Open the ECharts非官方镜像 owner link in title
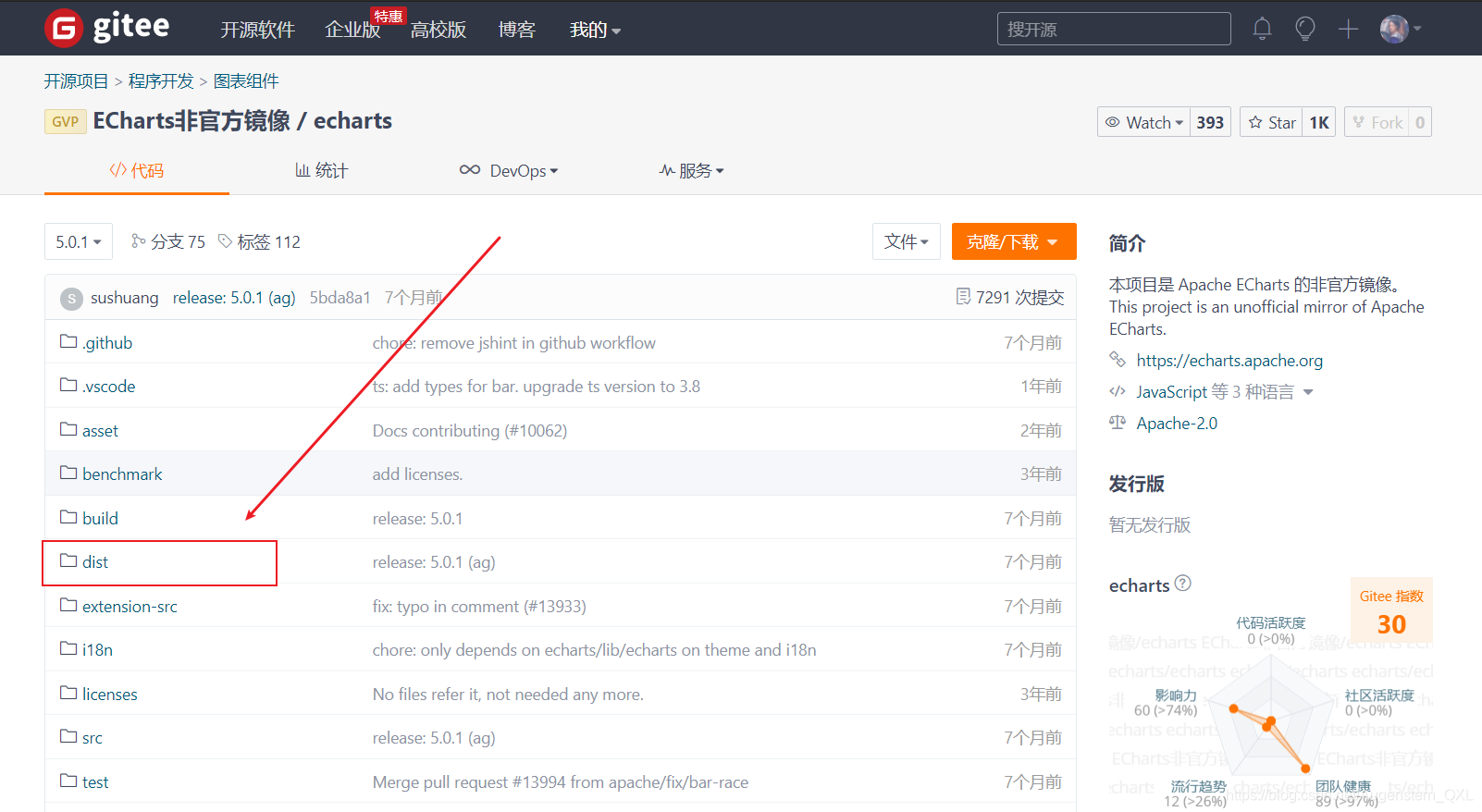 click(191, 121)
